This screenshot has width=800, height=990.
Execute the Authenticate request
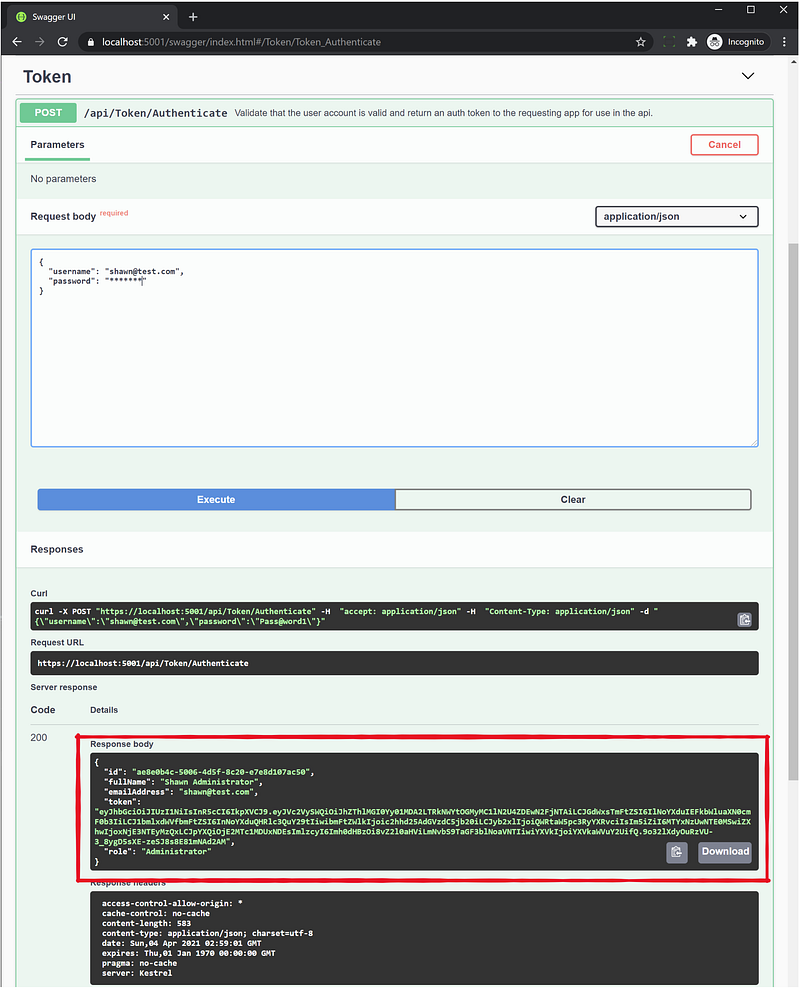[x=216, y=499]
